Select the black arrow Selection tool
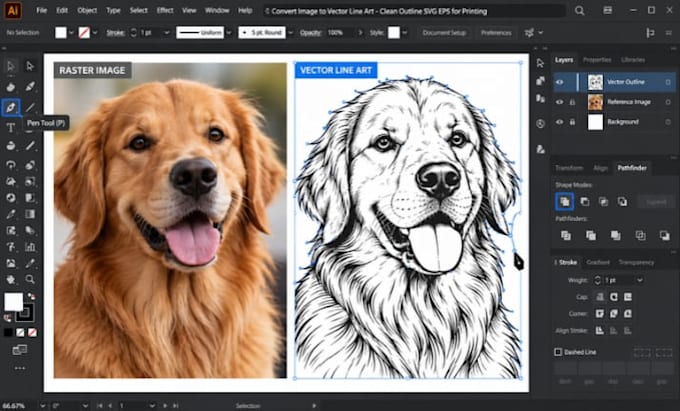 click(11, 66)
